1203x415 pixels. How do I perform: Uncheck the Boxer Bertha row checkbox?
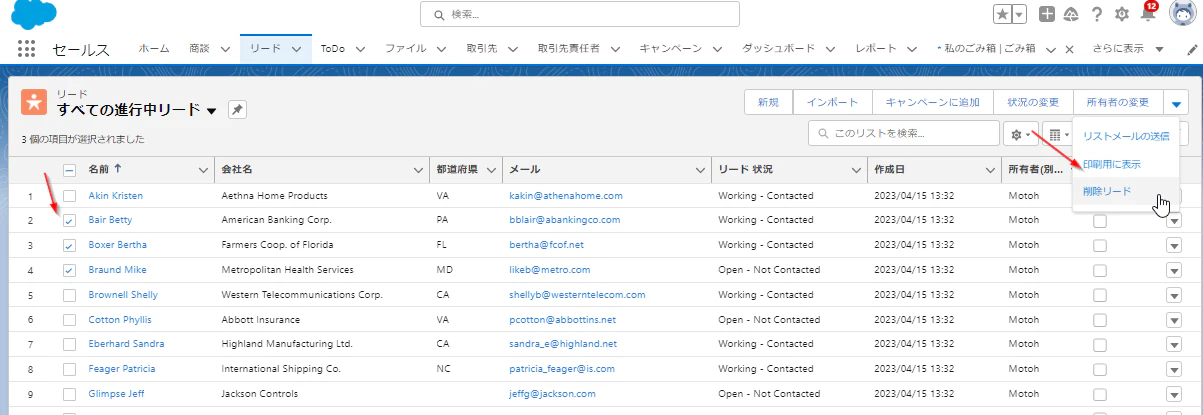coord(69,245)
